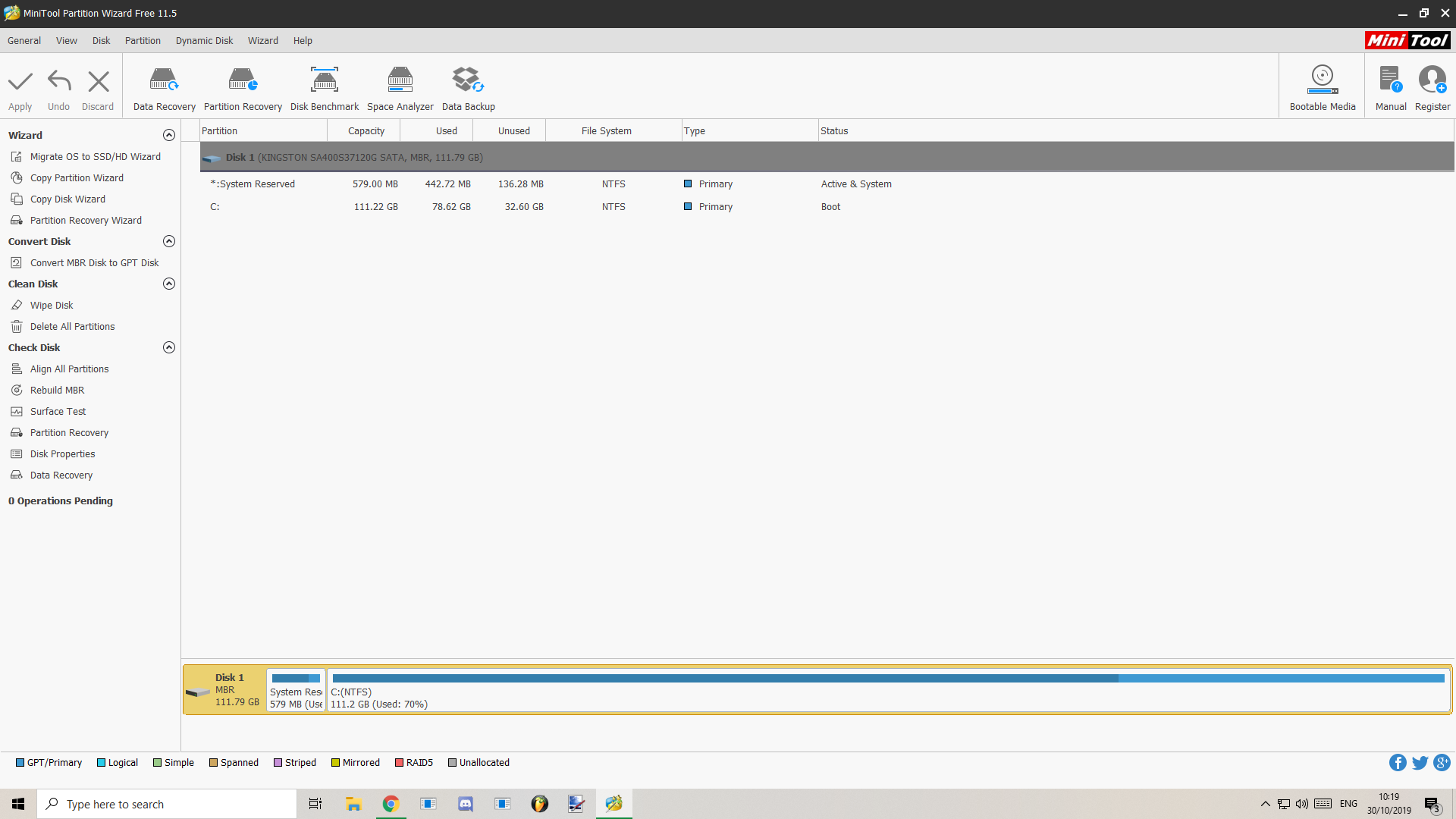This screenshot has width=1456, height=819.
Task: Start Copy Disk Wizard
Action: pos(67,199)
